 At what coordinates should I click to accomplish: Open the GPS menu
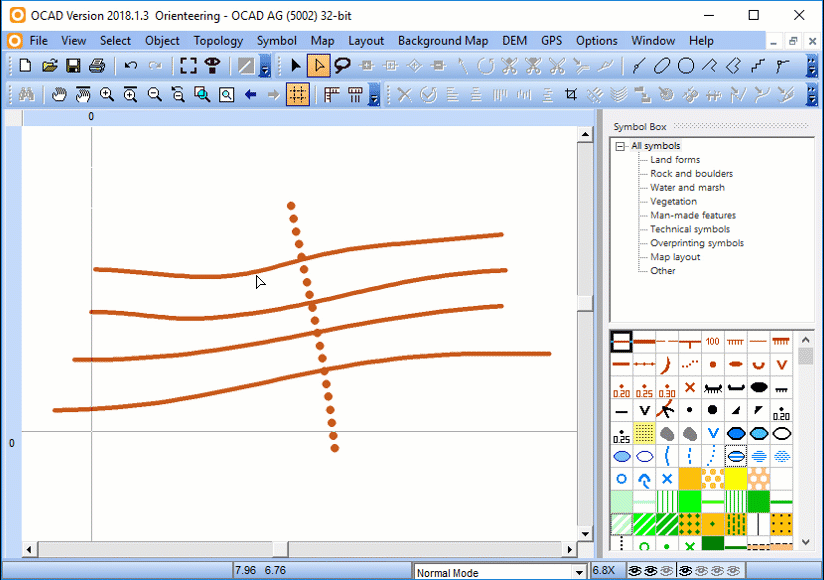pos(551,40)
